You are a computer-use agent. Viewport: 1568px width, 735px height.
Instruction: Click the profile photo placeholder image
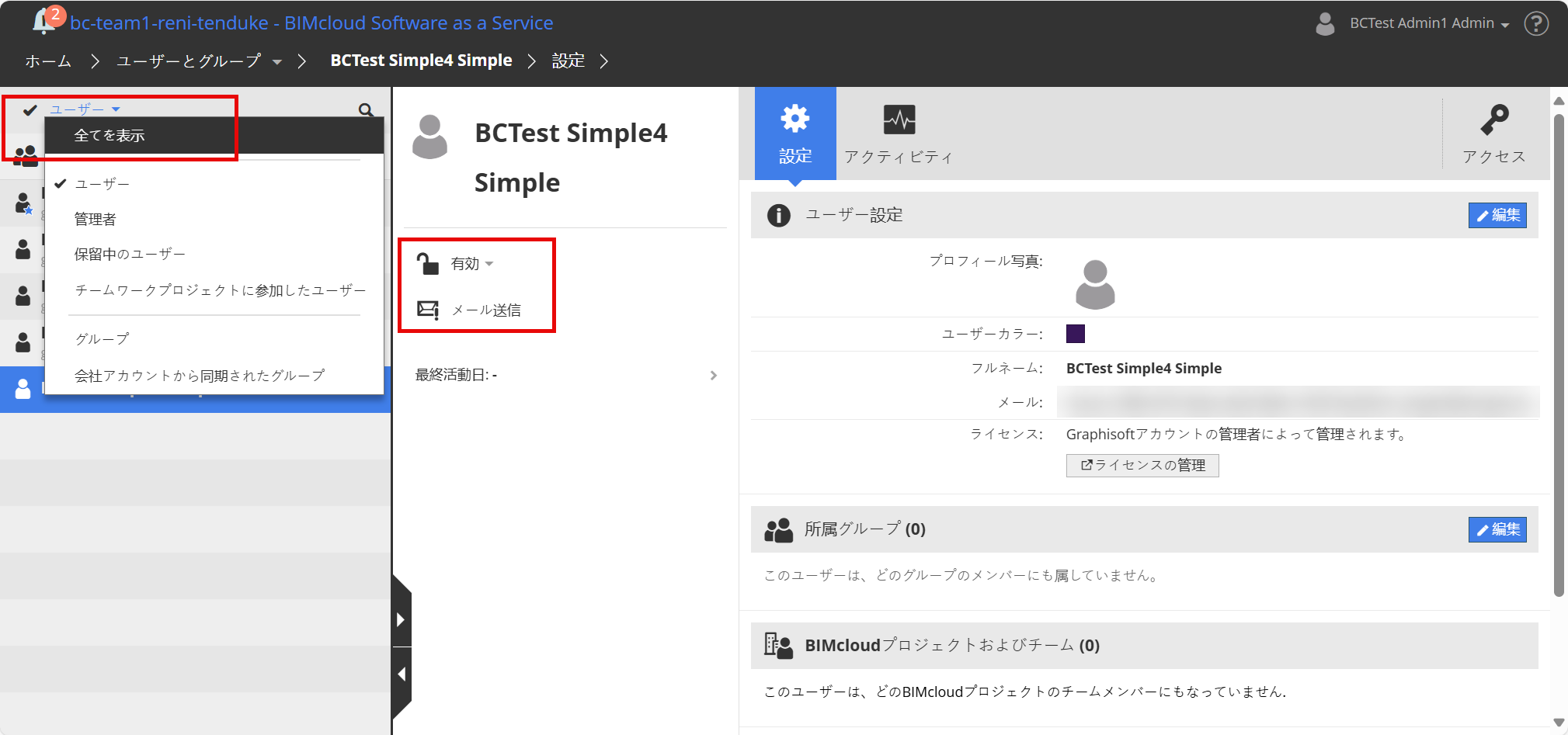tap(1095, 284)
